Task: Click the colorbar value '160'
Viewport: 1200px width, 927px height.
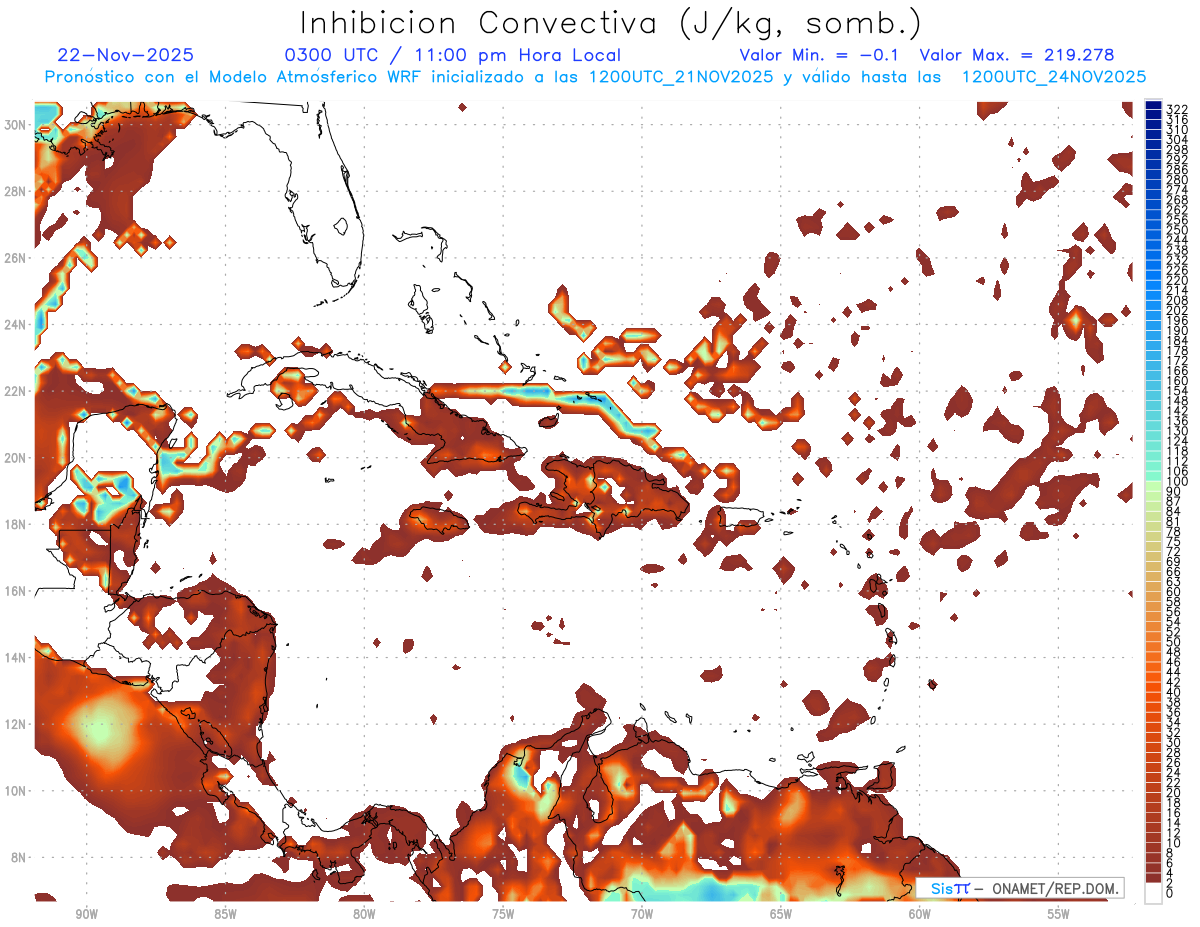Action: pos(1177,382)
